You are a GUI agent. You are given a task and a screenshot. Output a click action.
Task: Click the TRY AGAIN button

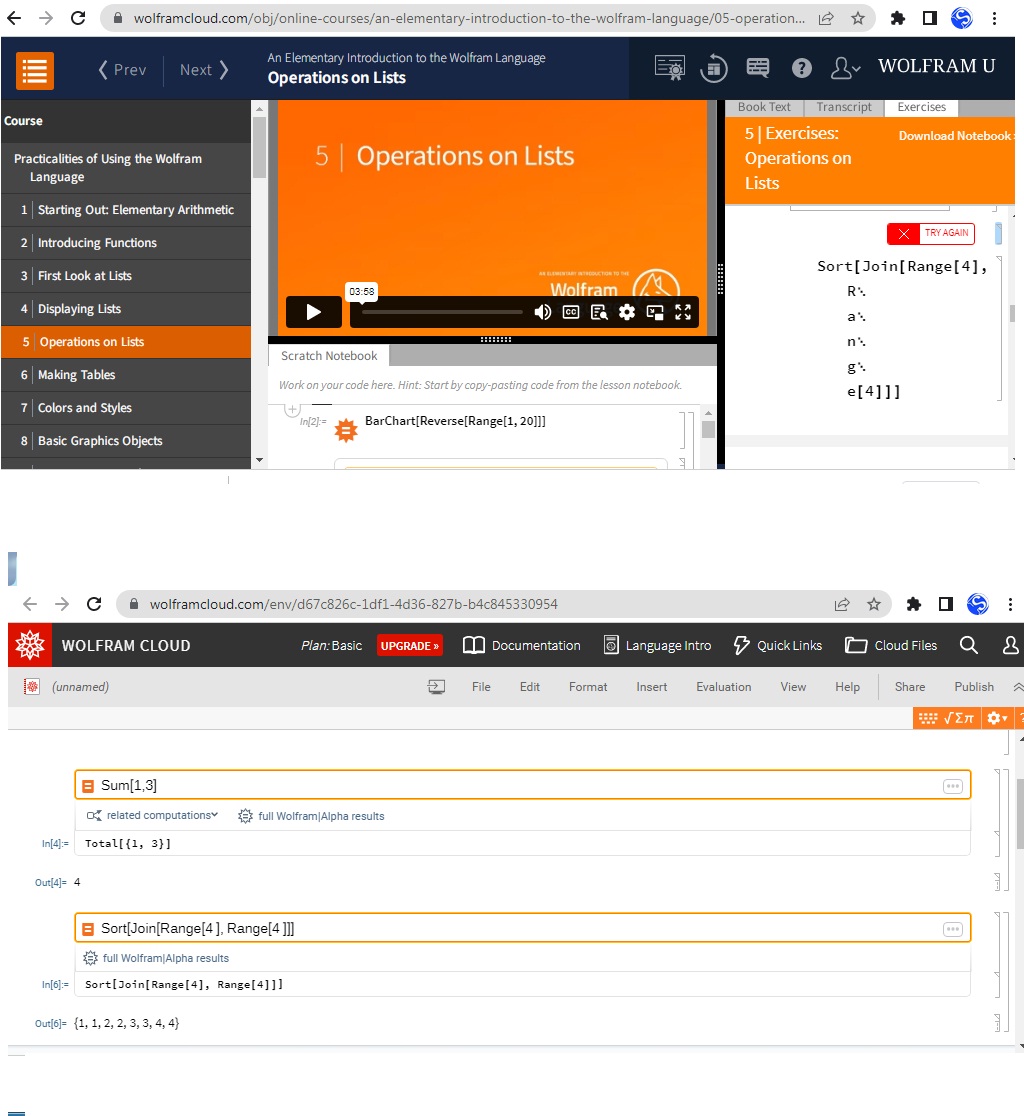(931, 233)
